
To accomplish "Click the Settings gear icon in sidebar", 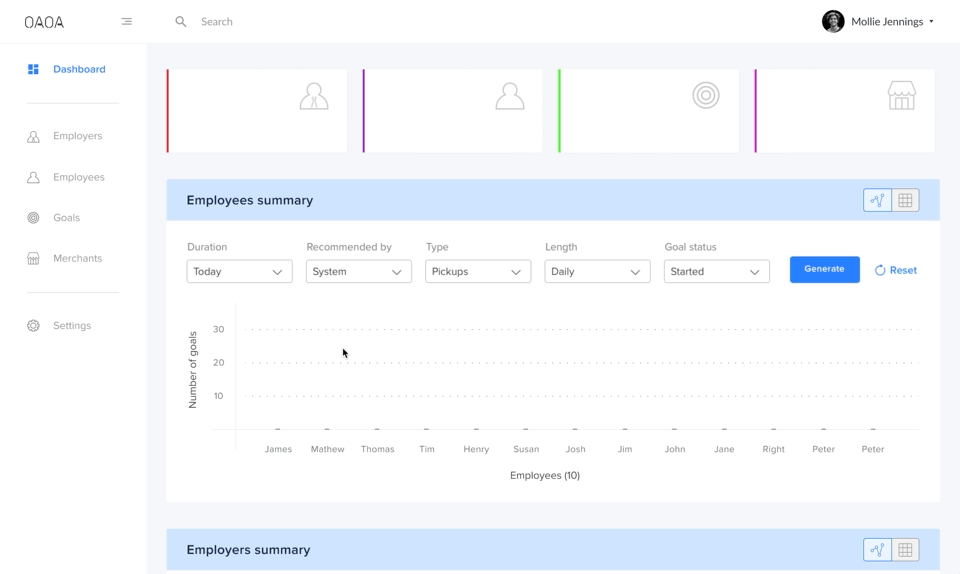I will [x=33, y=326].
